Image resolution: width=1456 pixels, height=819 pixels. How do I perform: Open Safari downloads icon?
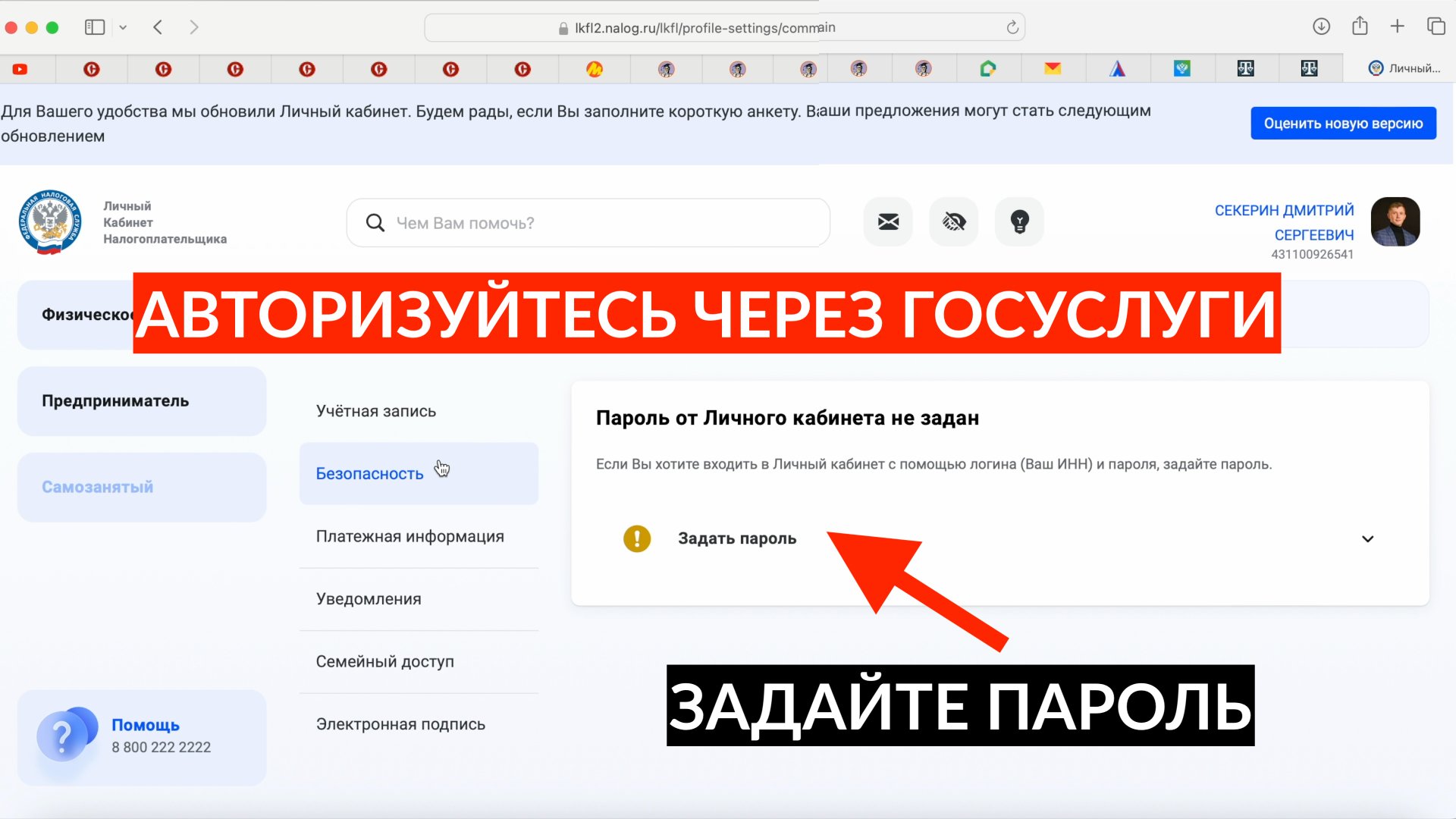[x=1321, y=27]
